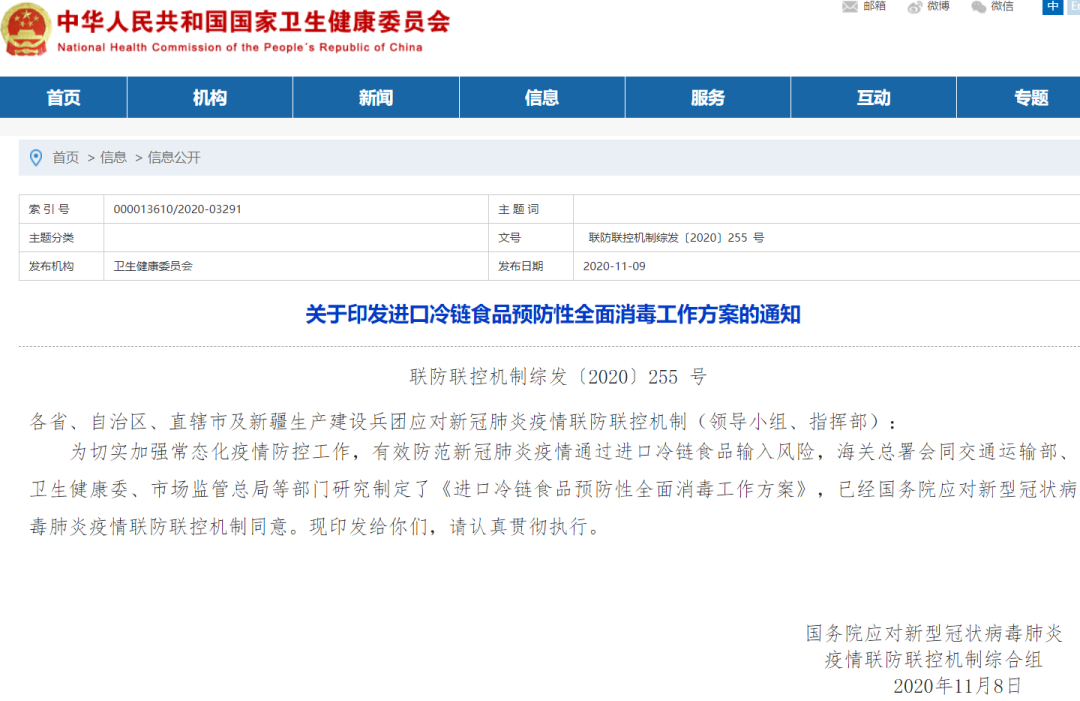Screen dimensions: 1080x701
Task: Open the 服务 navigation menu
Action: tap(708, 97)
